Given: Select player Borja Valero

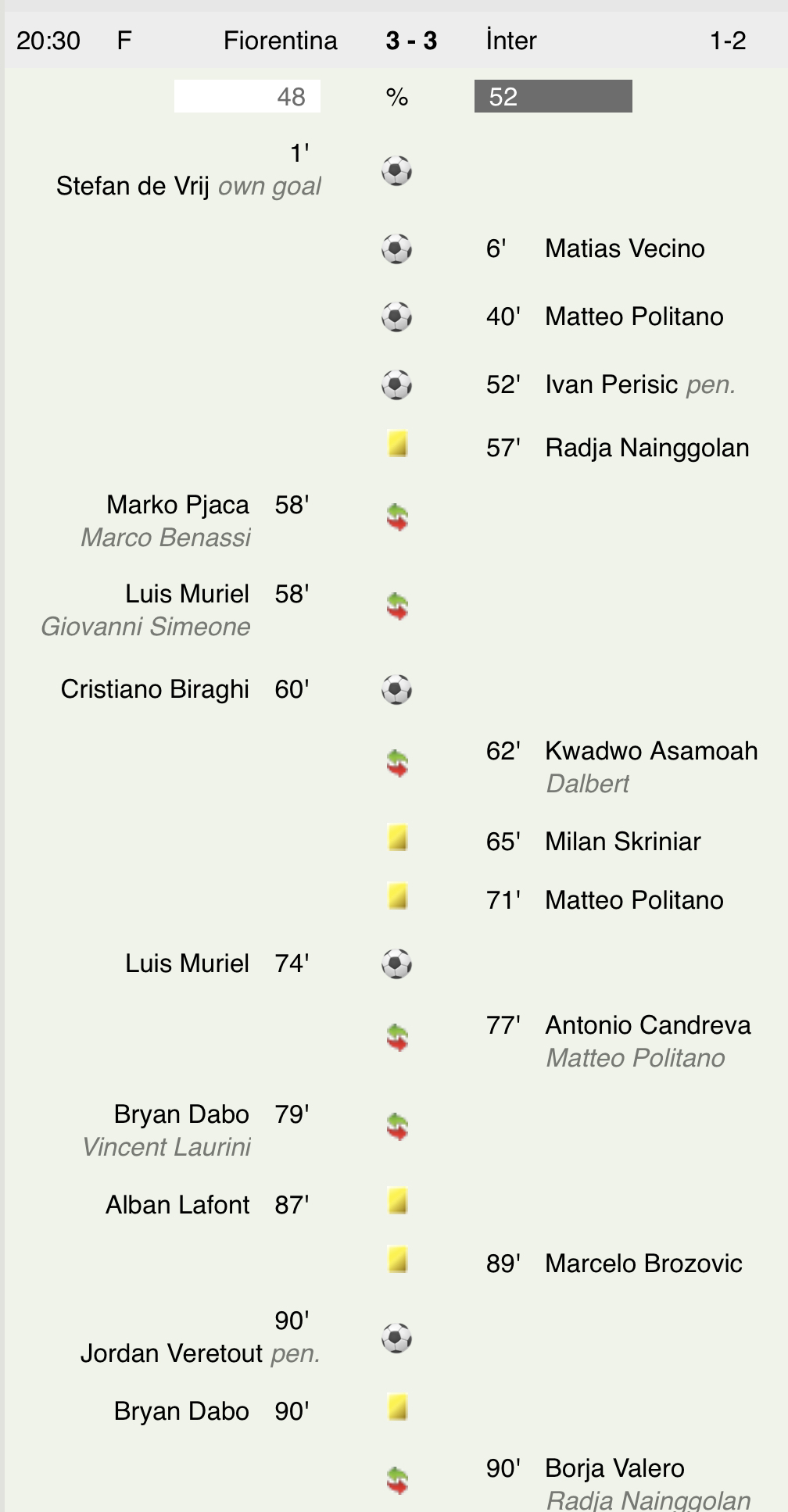Looking at the screenshot, I should [x=614, y=1468].
